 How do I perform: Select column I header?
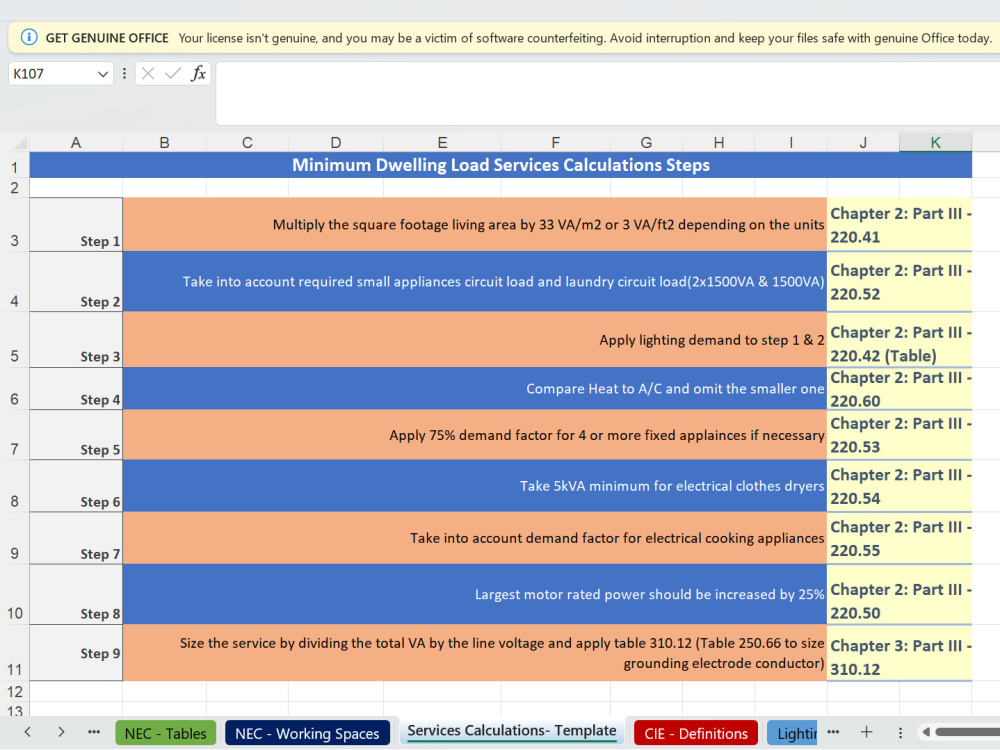(791, 143)
